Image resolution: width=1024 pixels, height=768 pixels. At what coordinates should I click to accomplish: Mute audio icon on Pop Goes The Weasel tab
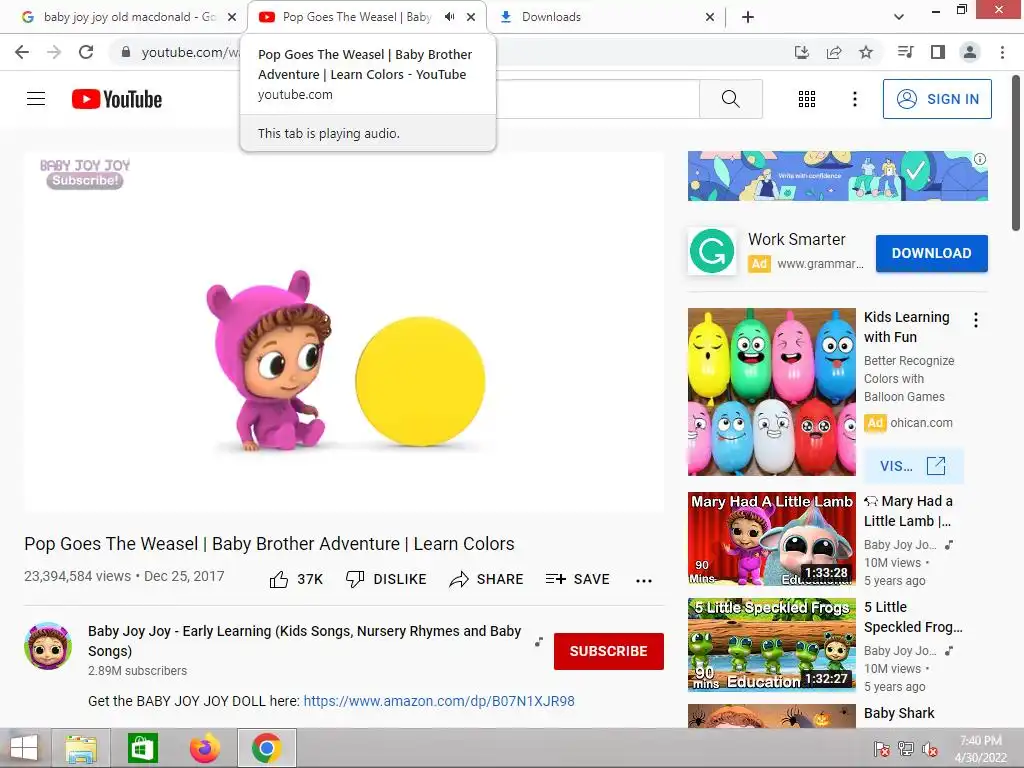pyautogui.click(x=449, y=17)
